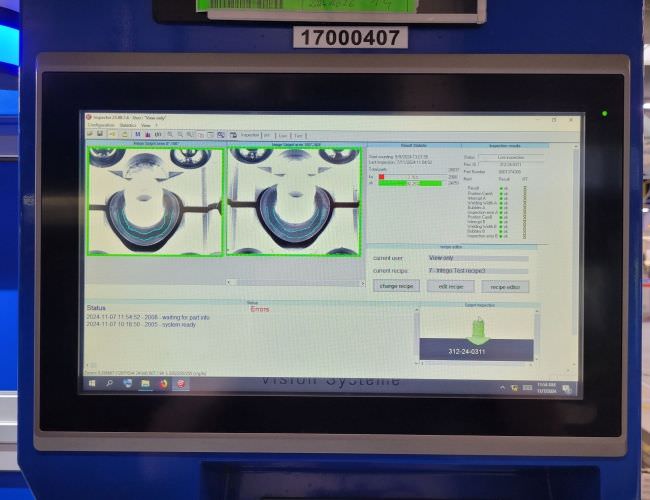Click the green indicator in Welding Width A row
The image size is (650, 500).
pyautogui.click(x=501, y=203)
